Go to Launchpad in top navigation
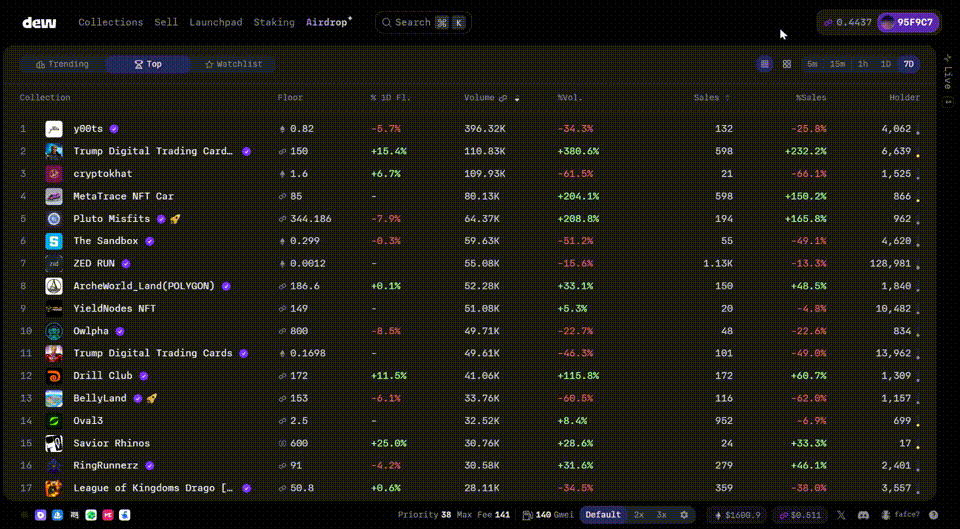The width and height of the screenshot is (960, 529). (216, 23)
